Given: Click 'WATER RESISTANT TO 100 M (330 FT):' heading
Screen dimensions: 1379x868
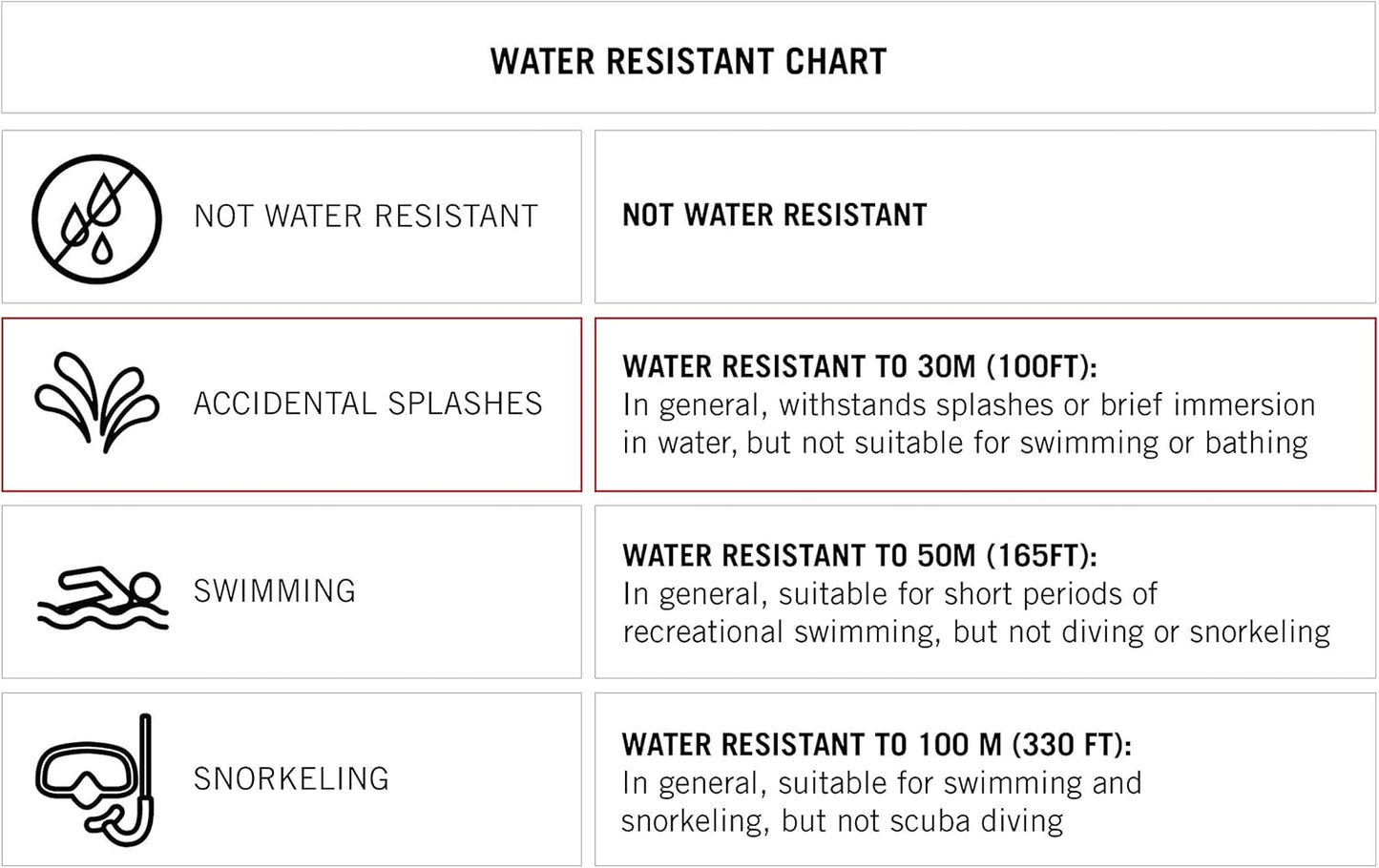Looking at the screenshot, I should click(x=876, y=744).
